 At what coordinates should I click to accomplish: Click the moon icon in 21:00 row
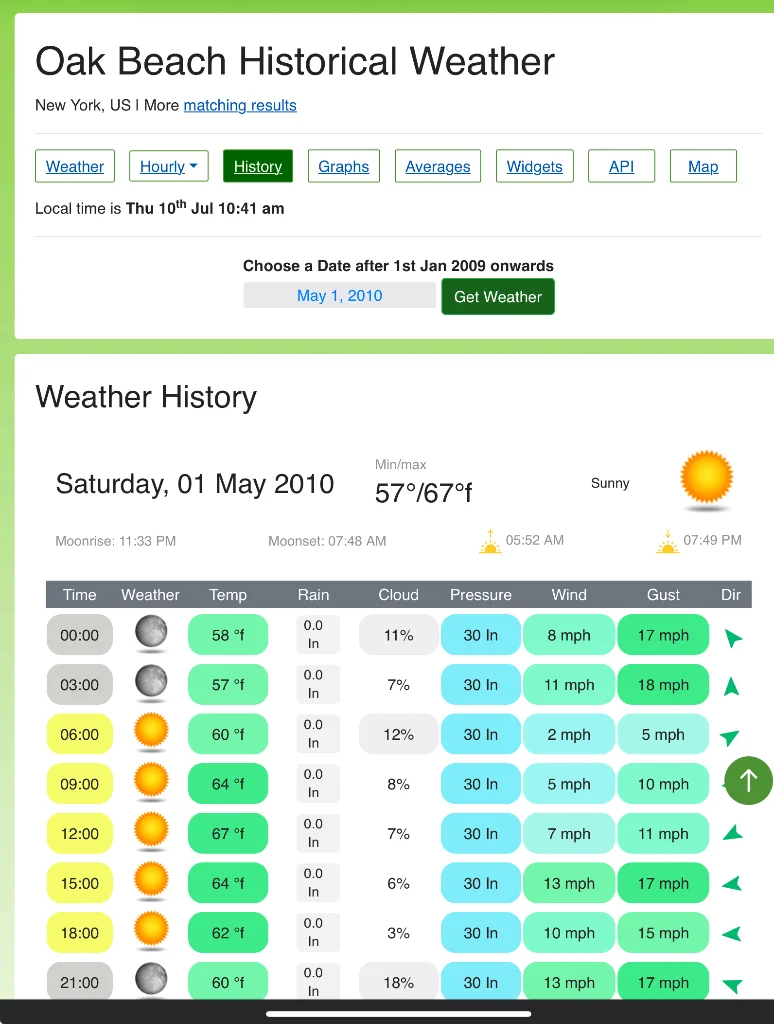tap(151, 980)
